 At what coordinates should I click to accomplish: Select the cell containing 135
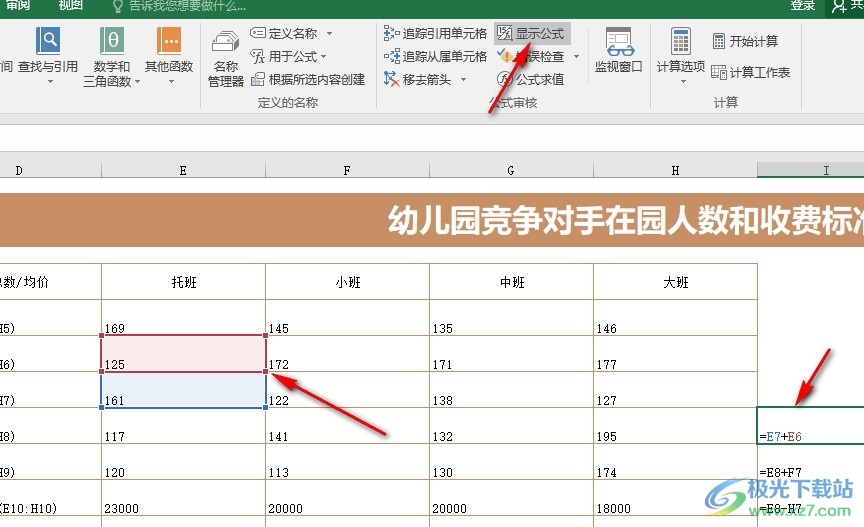512,318
